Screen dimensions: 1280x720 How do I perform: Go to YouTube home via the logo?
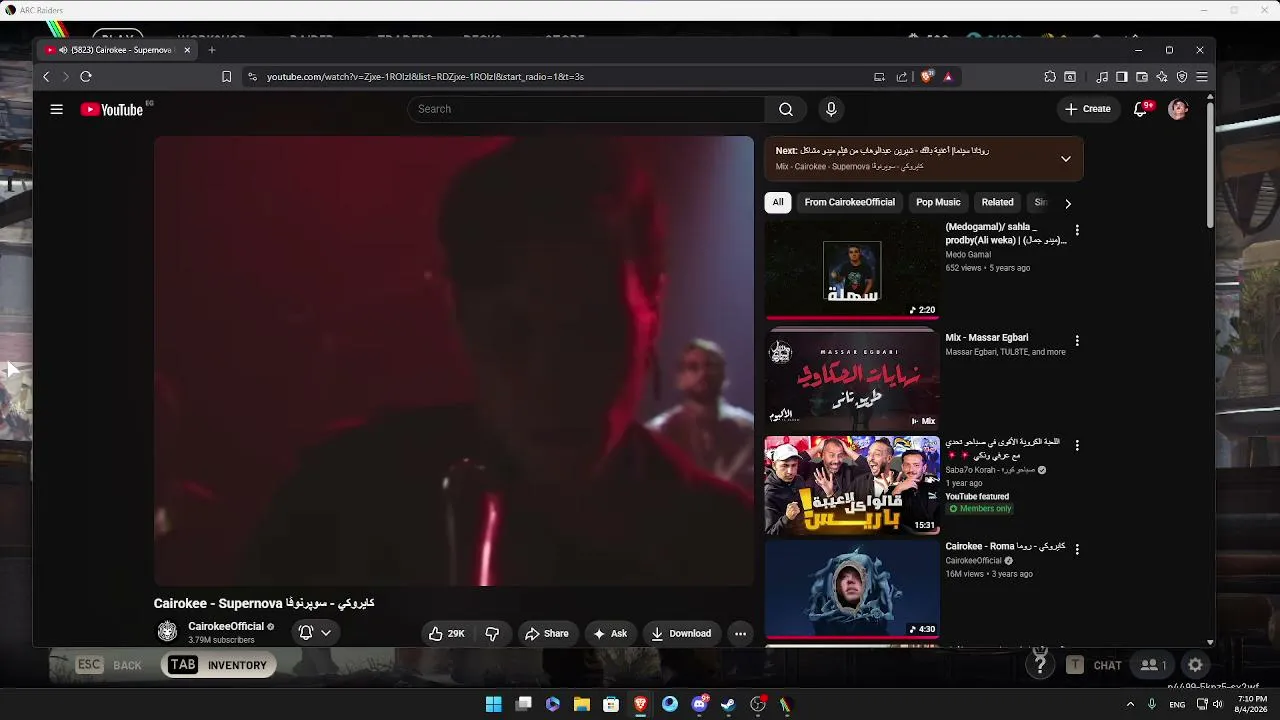pos(112,109)
